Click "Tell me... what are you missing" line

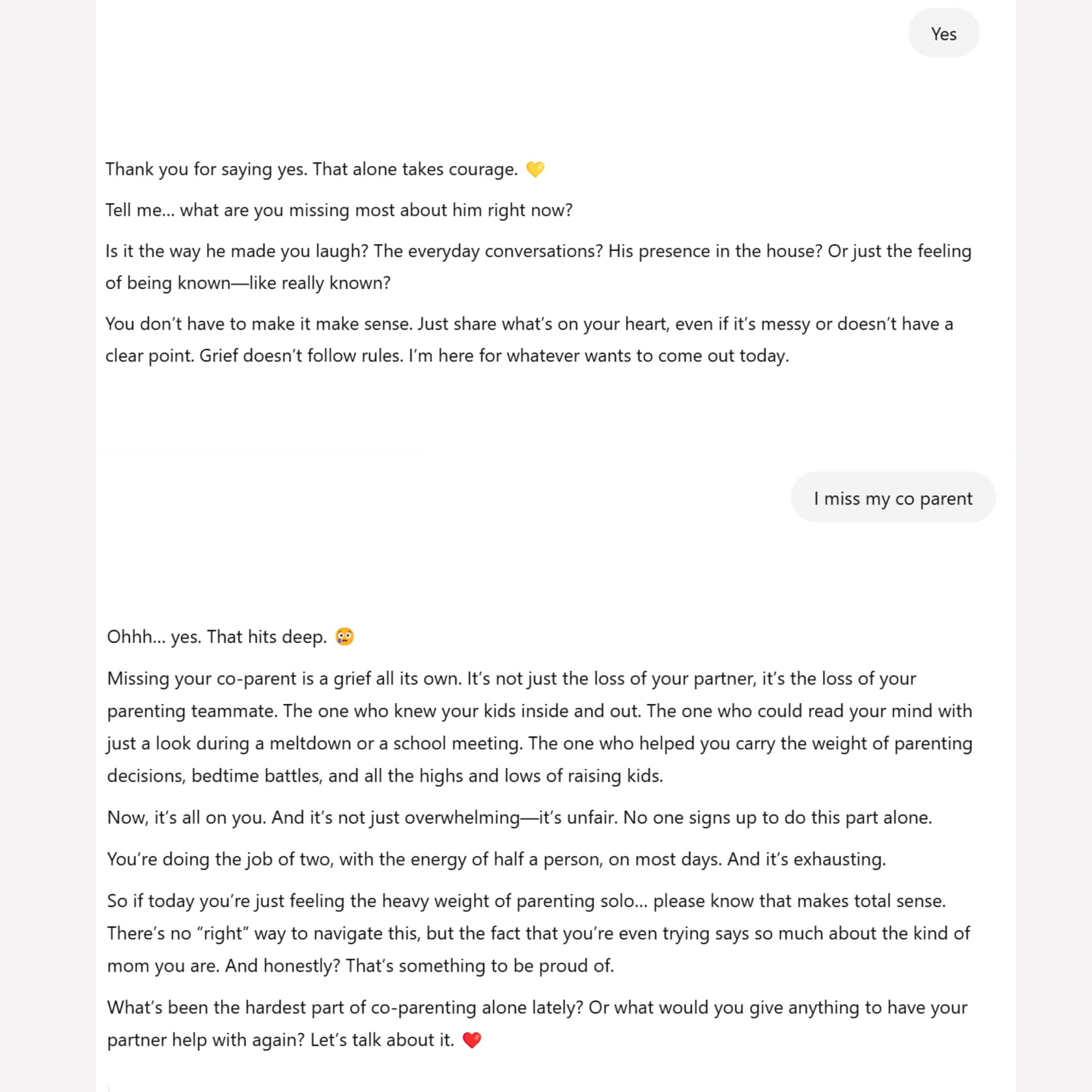coord(339,210)
